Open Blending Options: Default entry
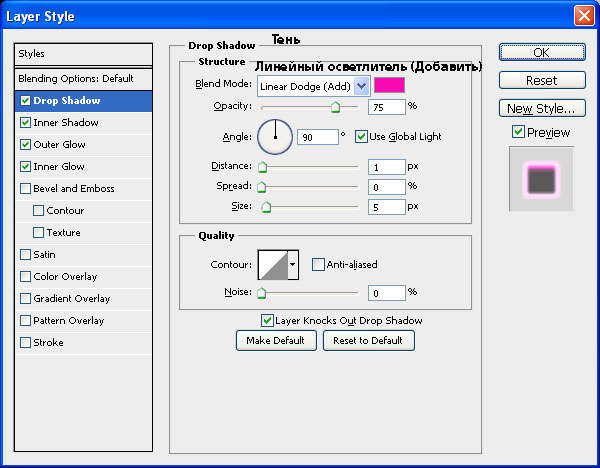 pyautogui.click(x=83, y=79)
